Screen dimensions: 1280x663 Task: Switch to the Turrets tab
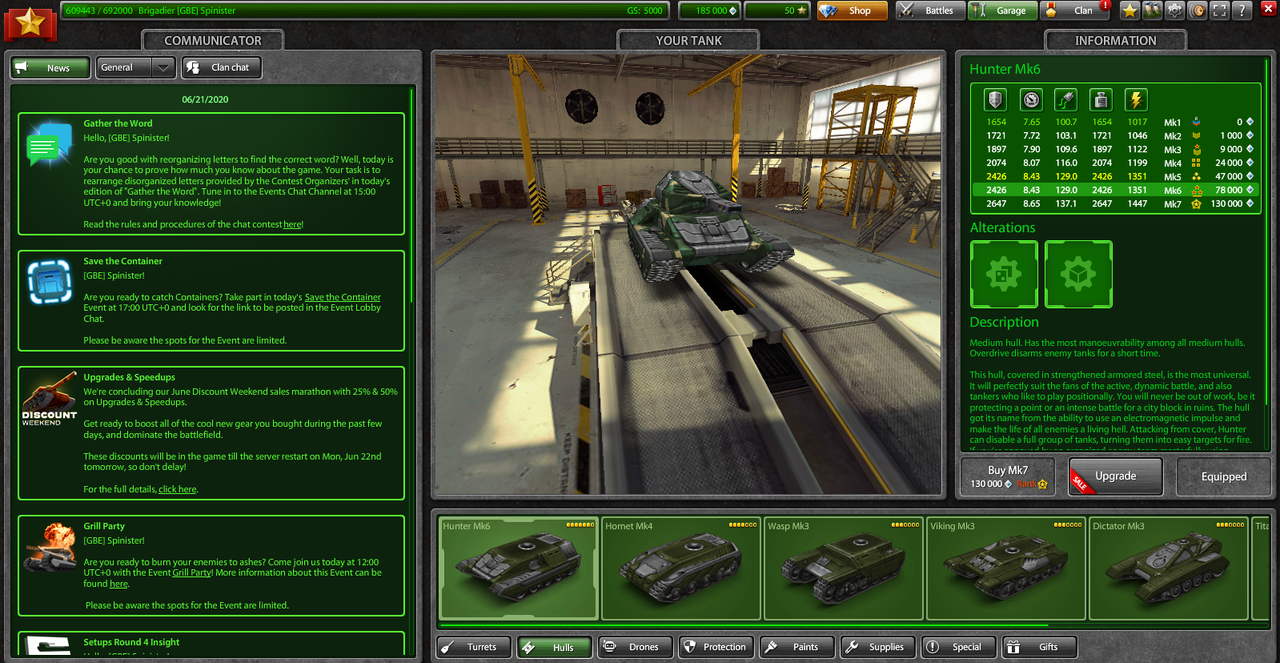(x=473, y=647)
